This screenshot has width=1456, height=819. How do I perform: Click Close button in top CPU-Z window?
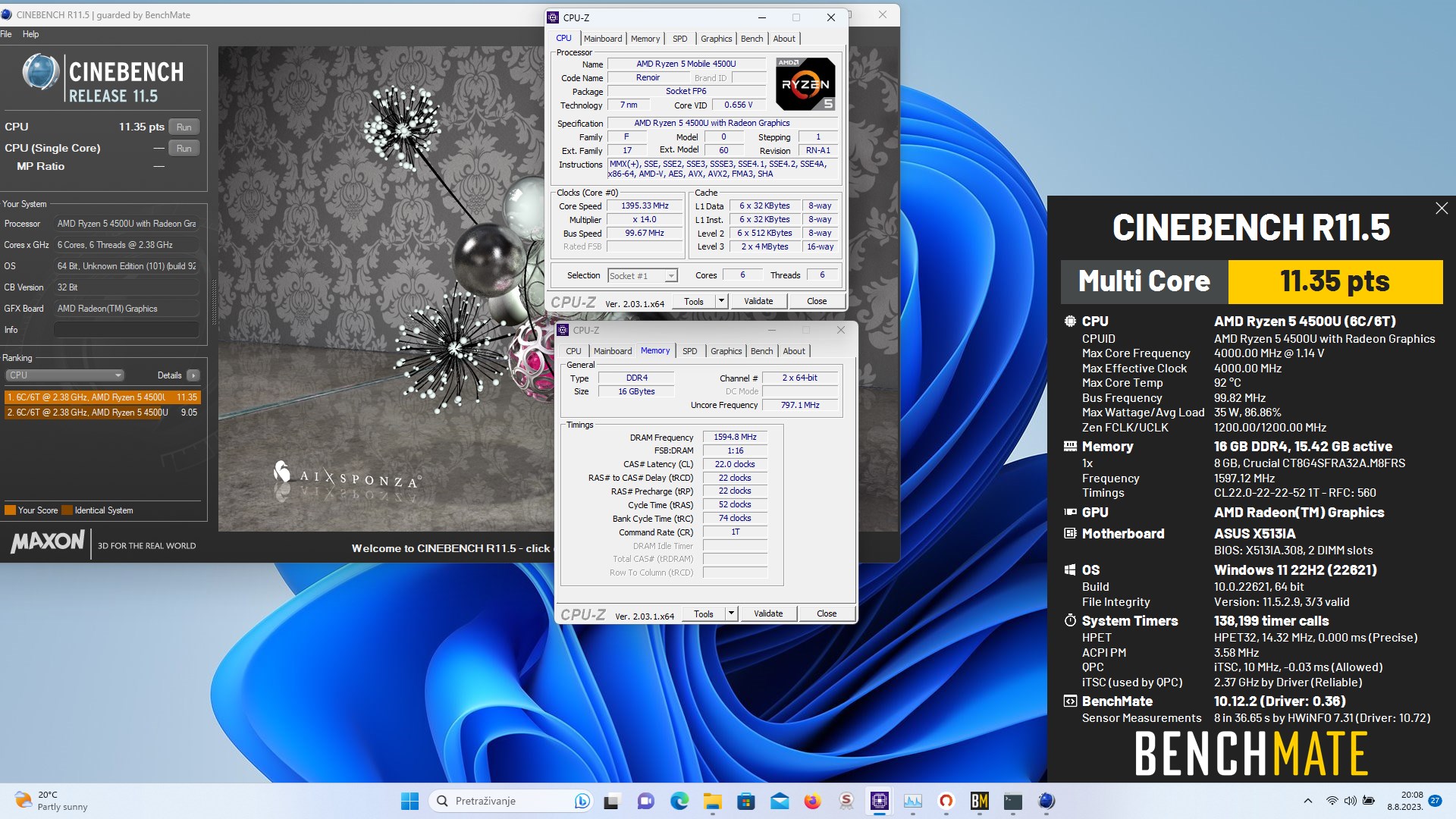pyautogui.click(x=817, y=301)
